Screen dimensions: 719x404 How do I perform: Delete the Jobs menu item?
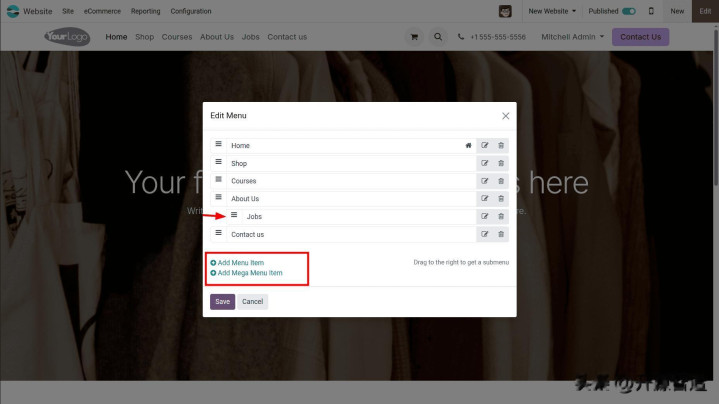pos(501,216)
